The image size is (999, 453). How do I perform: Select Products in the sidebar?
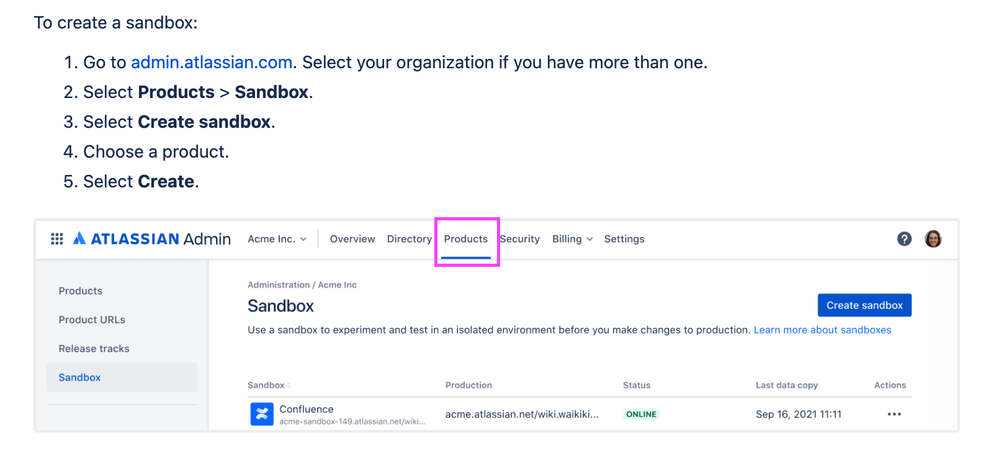point(80,291)
